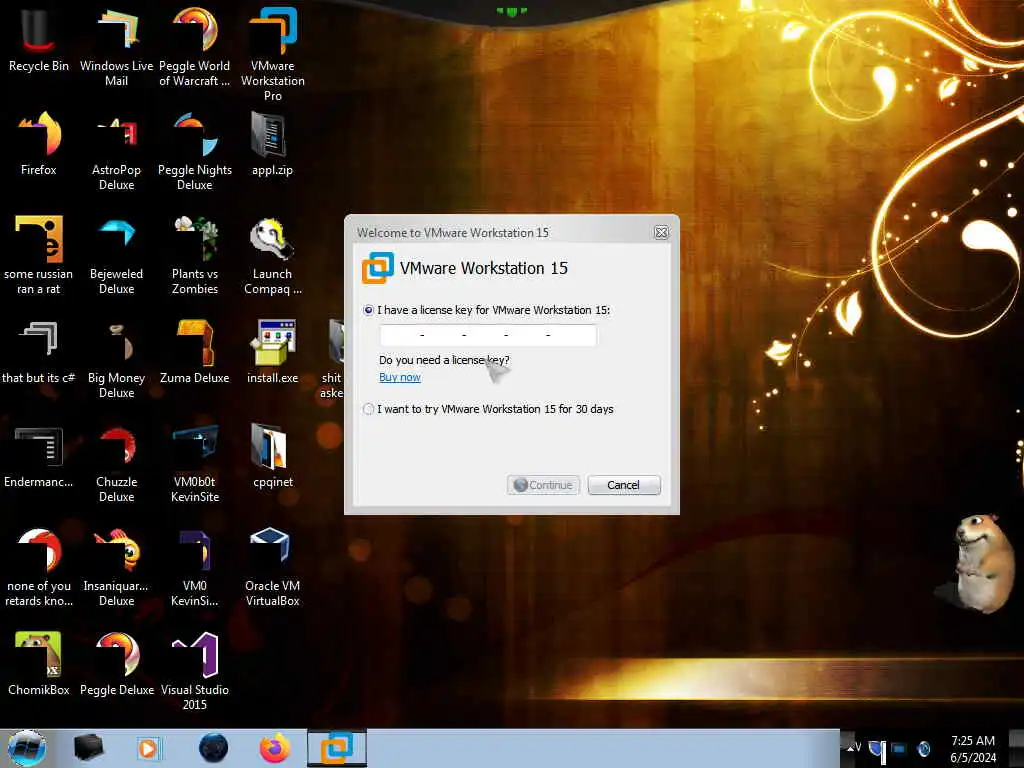Click the black box taskbar icon
This screenshot has height=768, width=1024.
(x=88, y=748)
